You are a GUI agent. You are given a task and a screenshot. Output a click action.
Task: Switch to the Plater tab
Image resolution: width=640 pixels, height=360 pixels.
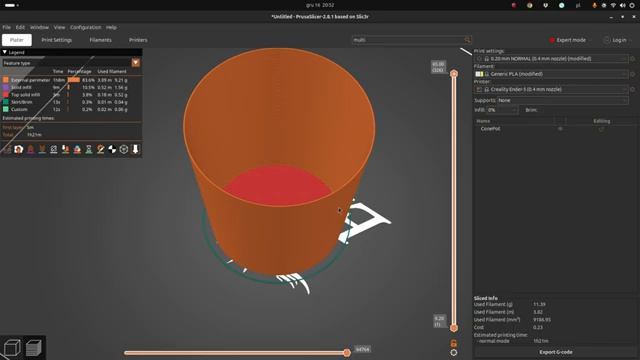[x=17, y=40]
